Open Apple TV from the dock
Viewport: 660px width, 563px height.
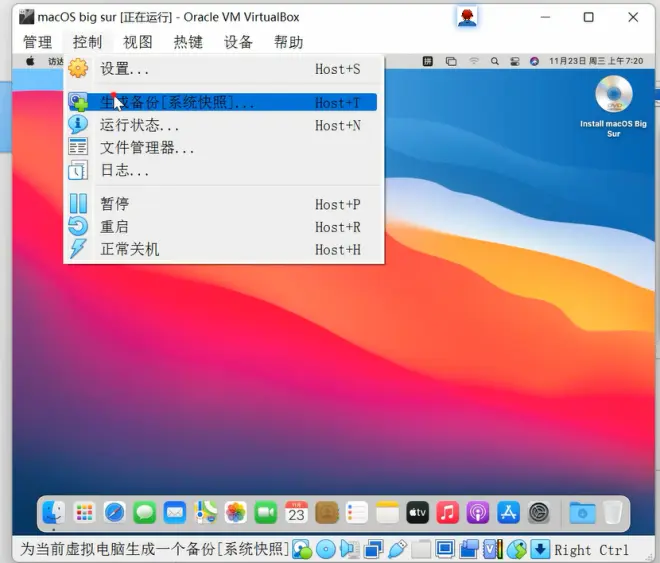418,513
